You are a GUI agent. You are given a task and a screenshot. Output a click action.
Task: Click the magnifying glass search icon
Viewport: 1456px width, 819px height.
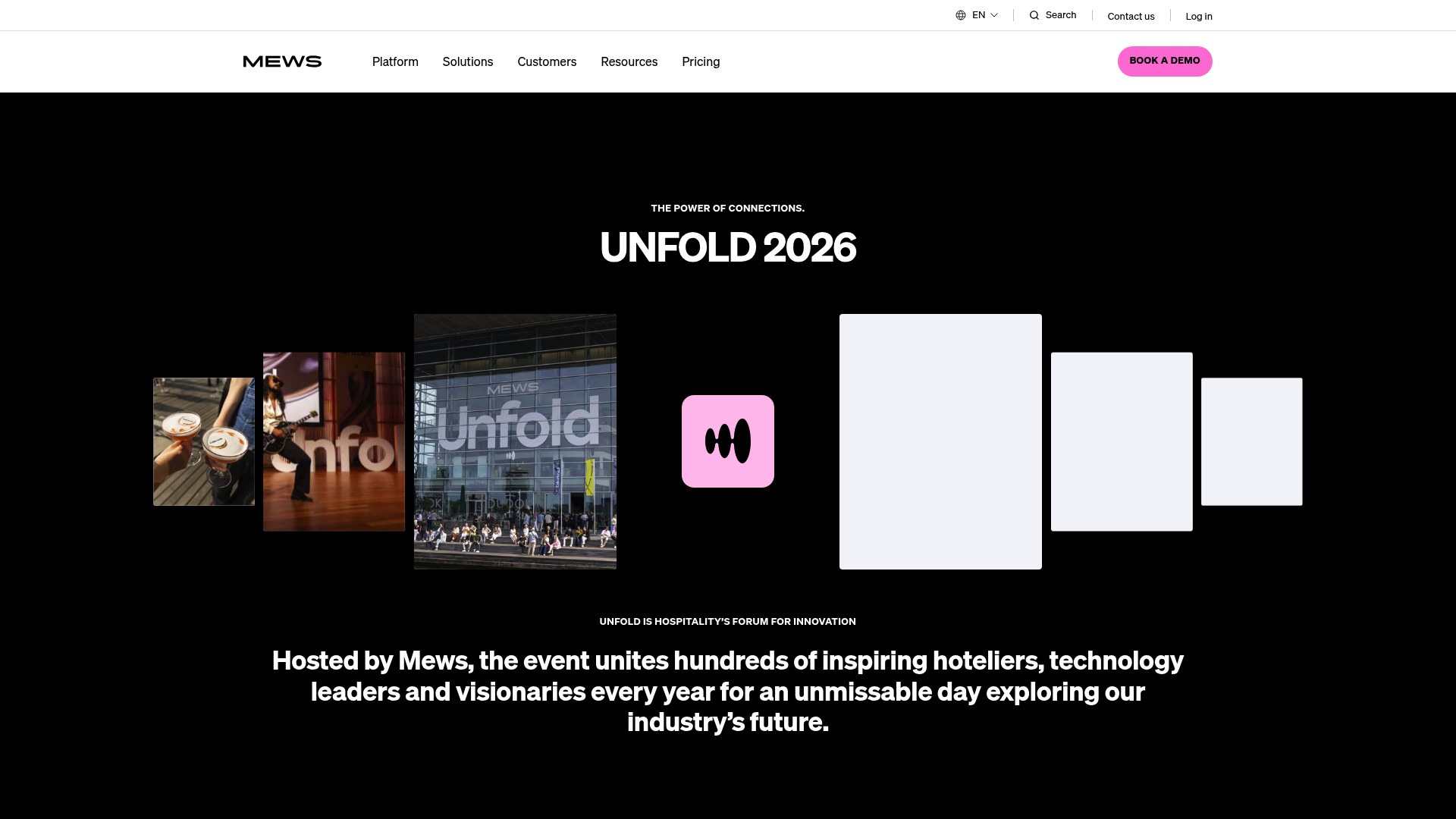click(1034, 15)
